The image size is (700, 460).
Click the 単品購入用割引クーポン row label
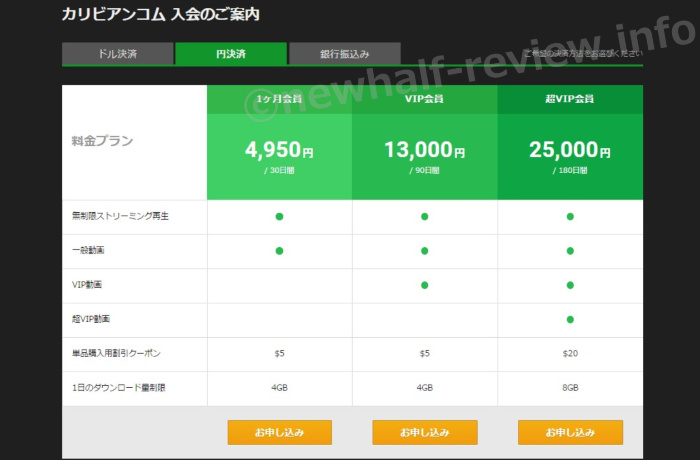(116, 353)
